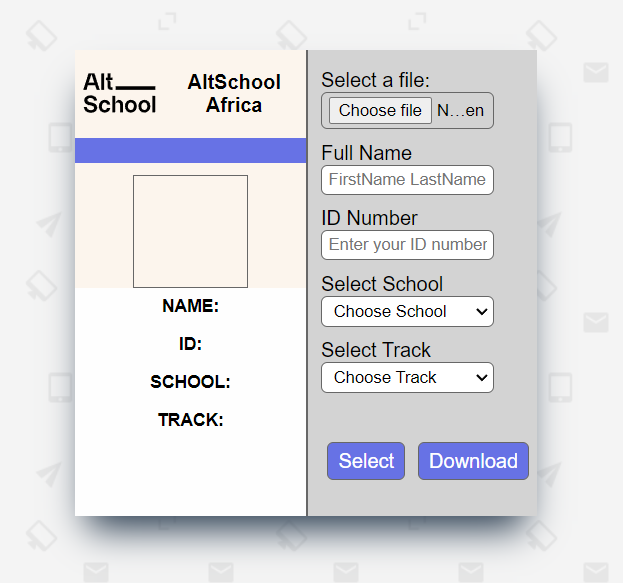
Task: Click the ID Number input field
Action: pos(407,245)
